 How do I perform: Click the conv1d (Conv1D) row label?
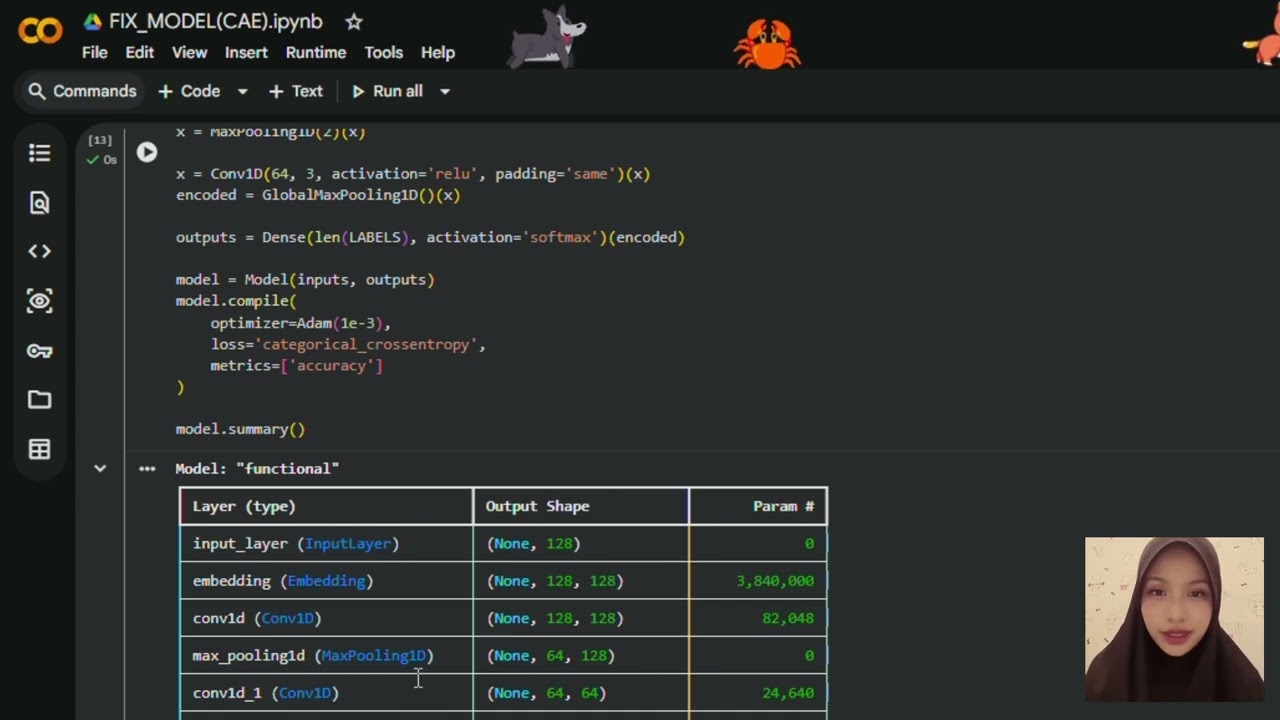click(257, 618)
